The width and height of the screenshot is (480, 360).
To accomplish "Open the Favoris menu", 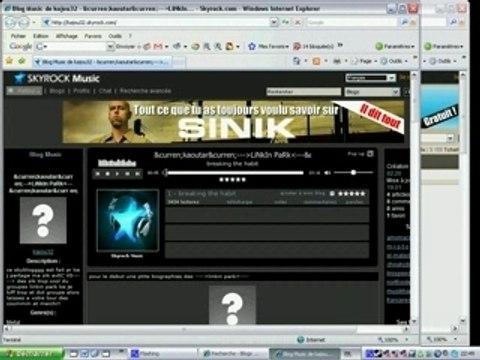I will click(x=93, y=36).
